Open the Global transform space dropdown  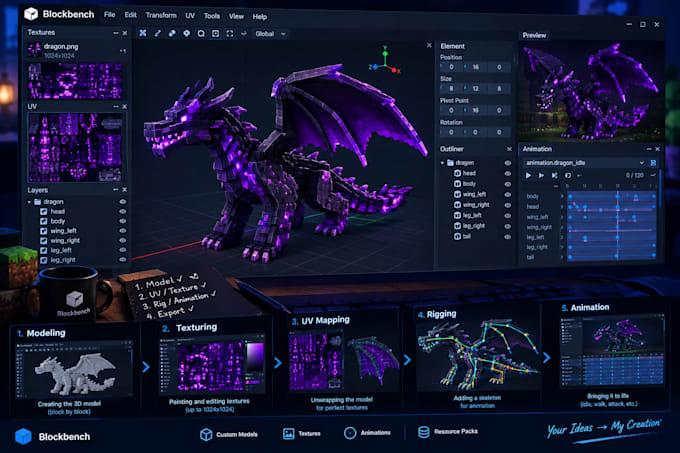click(271, 33)
